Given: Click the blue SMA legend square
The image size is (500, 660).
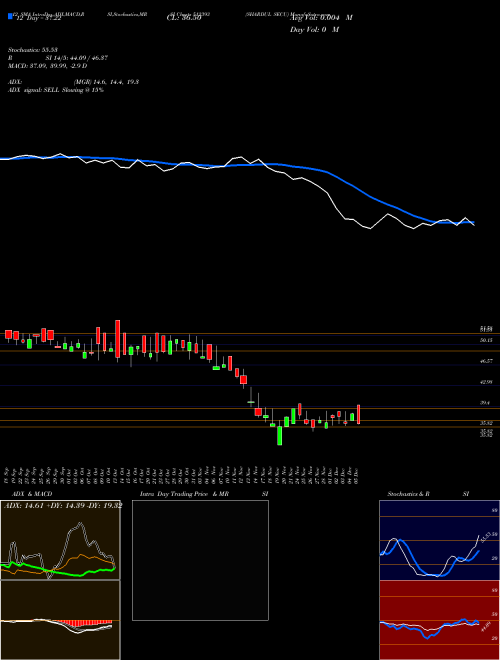Looking at the screenshot, I should click(10, 16).
